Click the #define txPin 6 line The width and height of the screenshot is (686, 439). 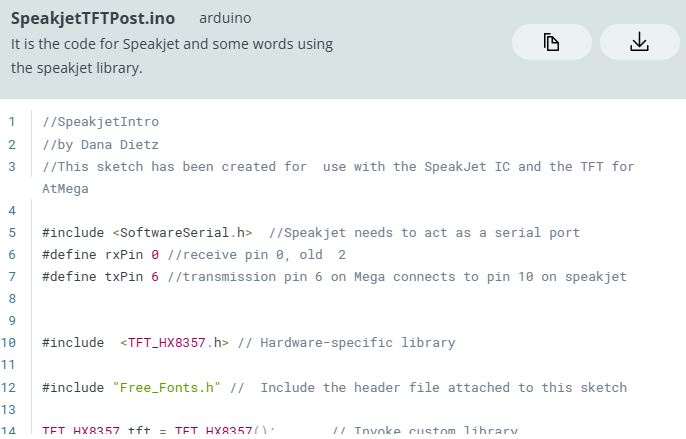coord(334,277)
